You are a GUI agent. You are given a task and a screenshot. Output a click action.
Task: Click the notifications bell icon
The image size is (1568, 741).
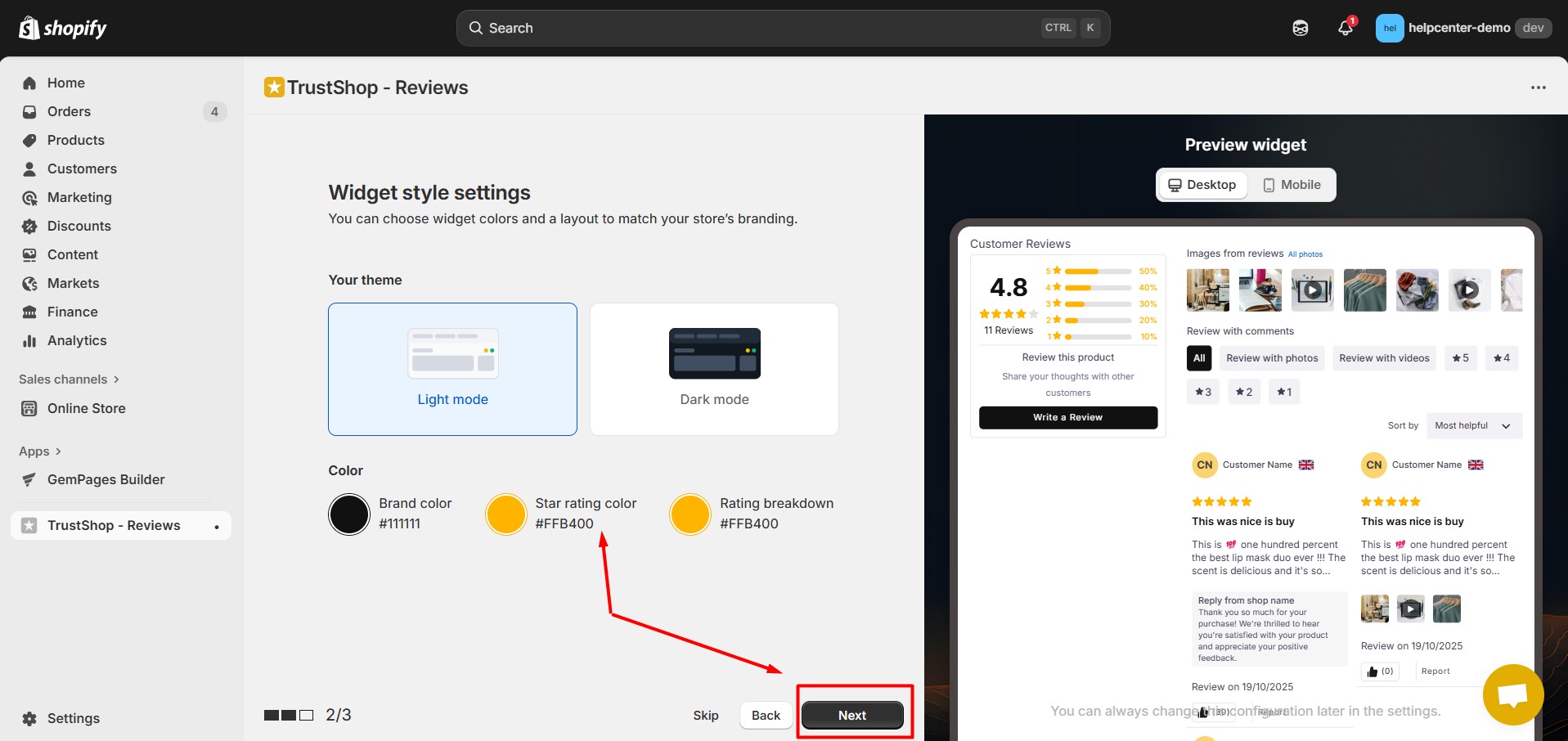point(1345,28)
